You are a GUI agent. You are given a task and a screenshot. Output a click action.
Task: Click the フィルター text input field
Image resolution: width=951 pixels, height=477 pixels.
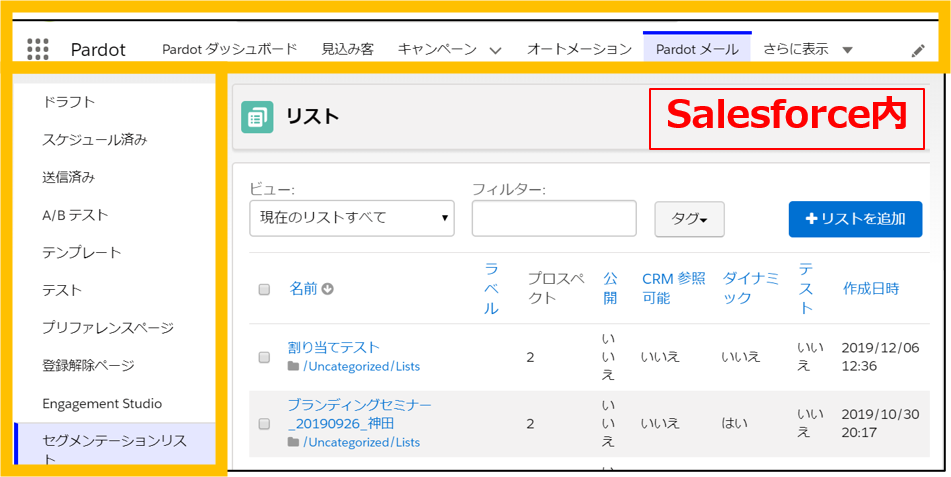pyautogui.click(x=554, y=218)
